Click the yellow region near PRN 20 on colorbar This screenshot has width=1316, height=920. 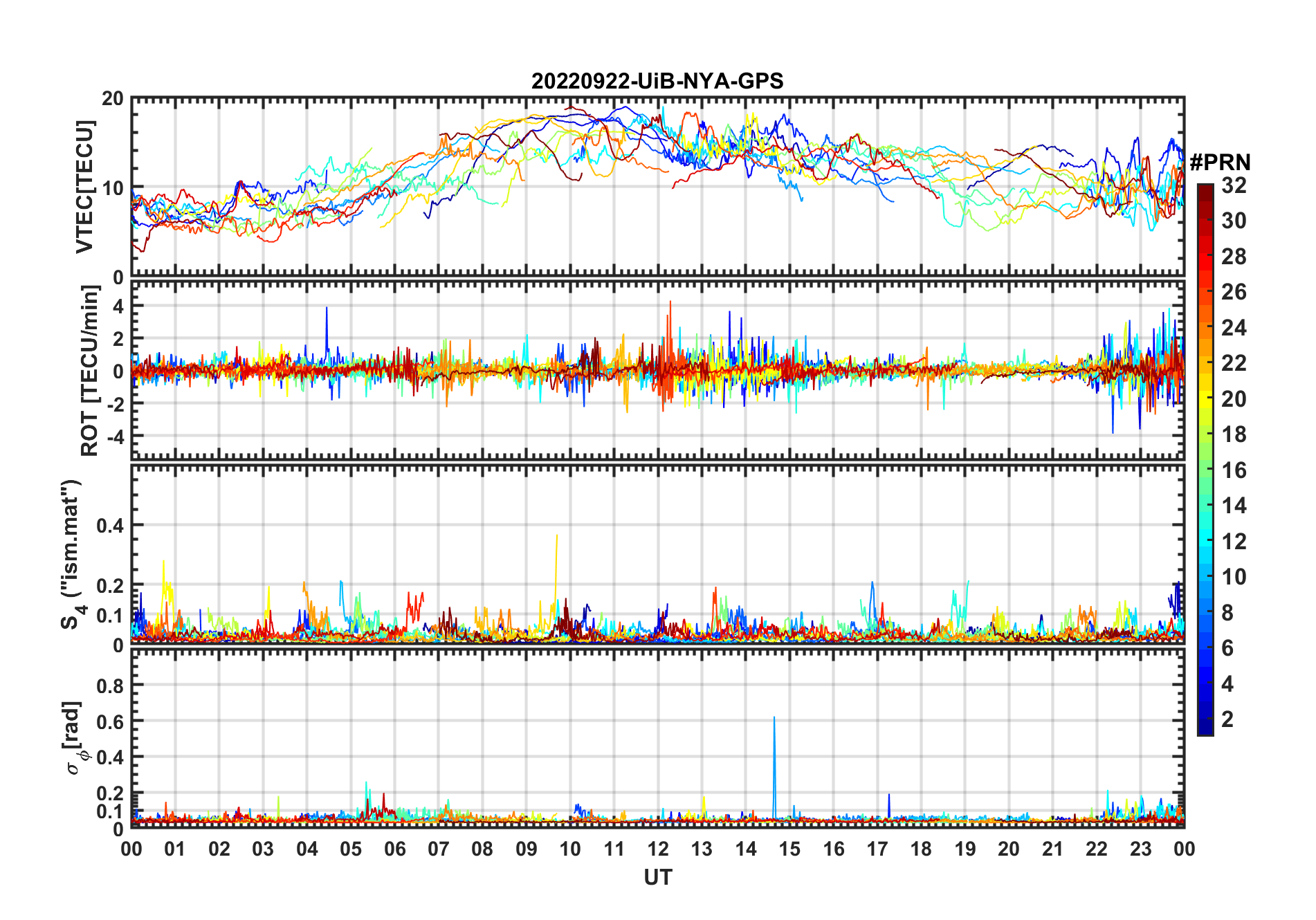tap(1205, 399)
